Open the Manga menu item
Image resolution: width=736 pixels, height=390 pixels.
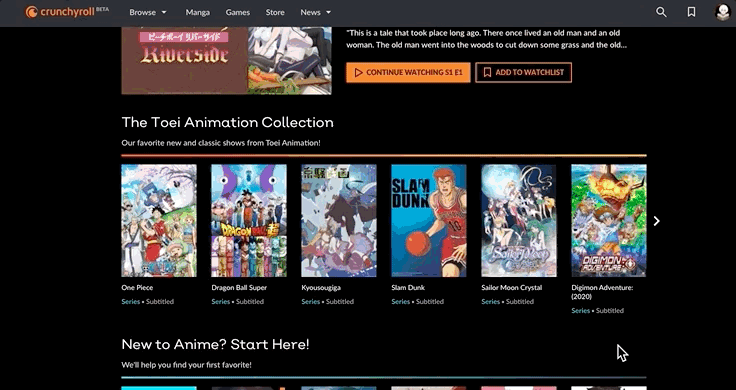click(198, 12)
